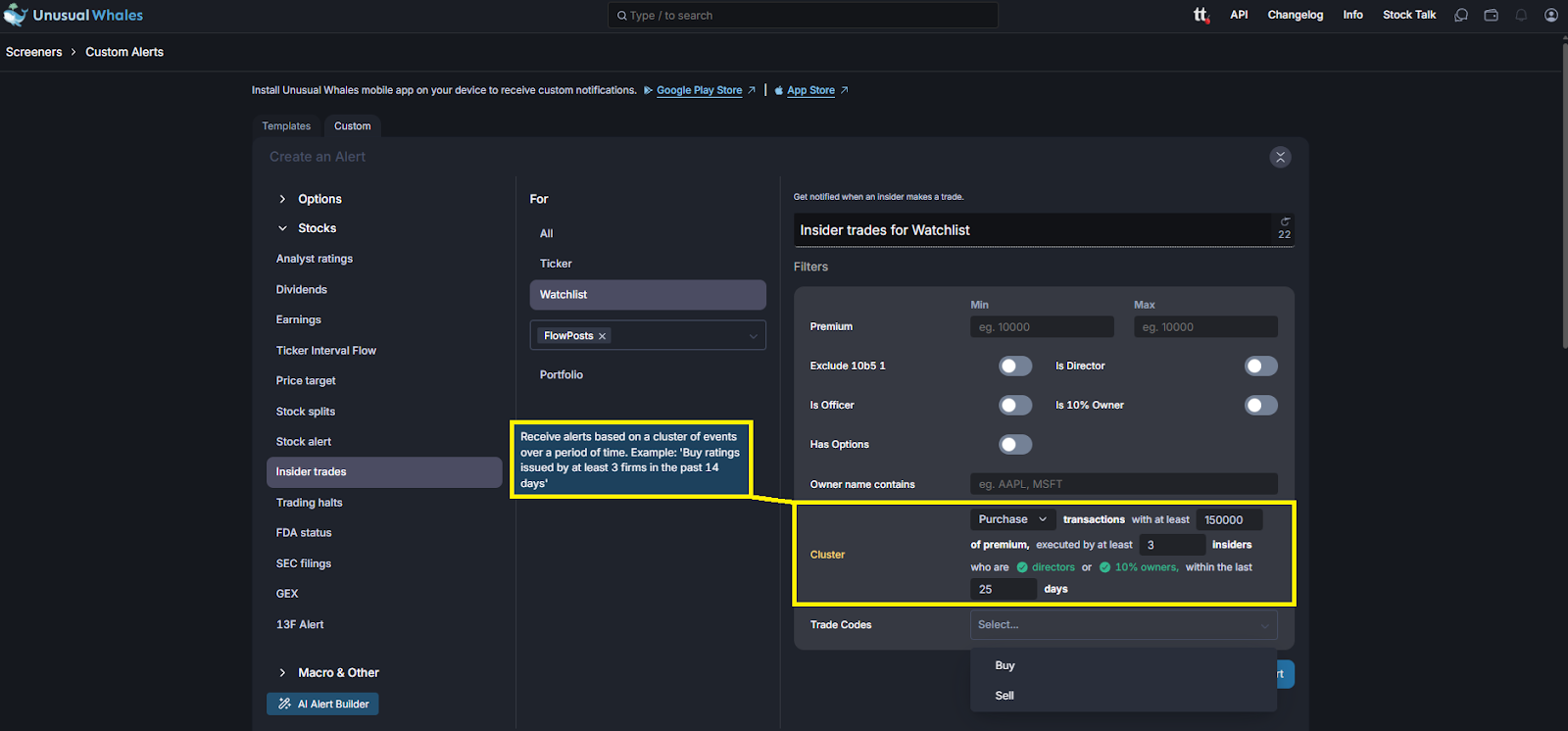This screenshot has width=1568, height=731.
Task: Uncheck the directors checkbox in Cluster
Action: coord(1022,567)
